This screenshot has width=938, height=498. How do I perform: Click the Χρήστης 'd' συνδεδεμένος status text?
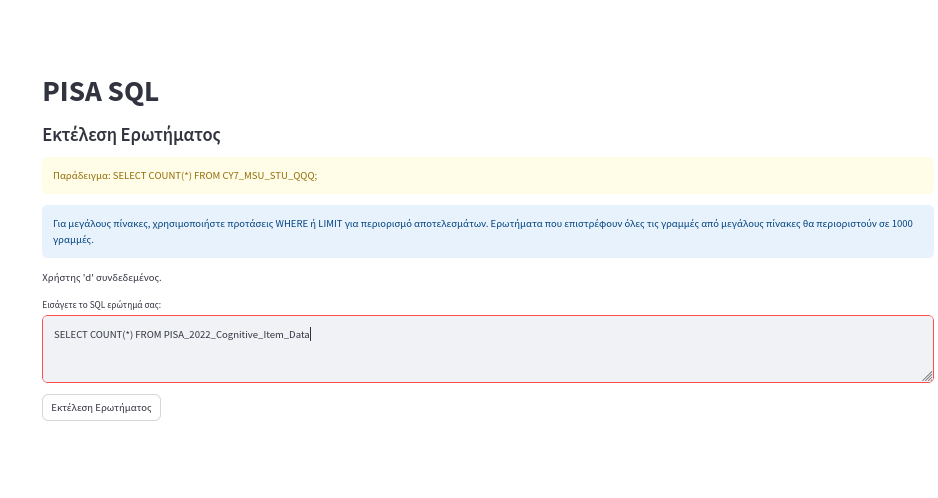click(x=102, y=278)
